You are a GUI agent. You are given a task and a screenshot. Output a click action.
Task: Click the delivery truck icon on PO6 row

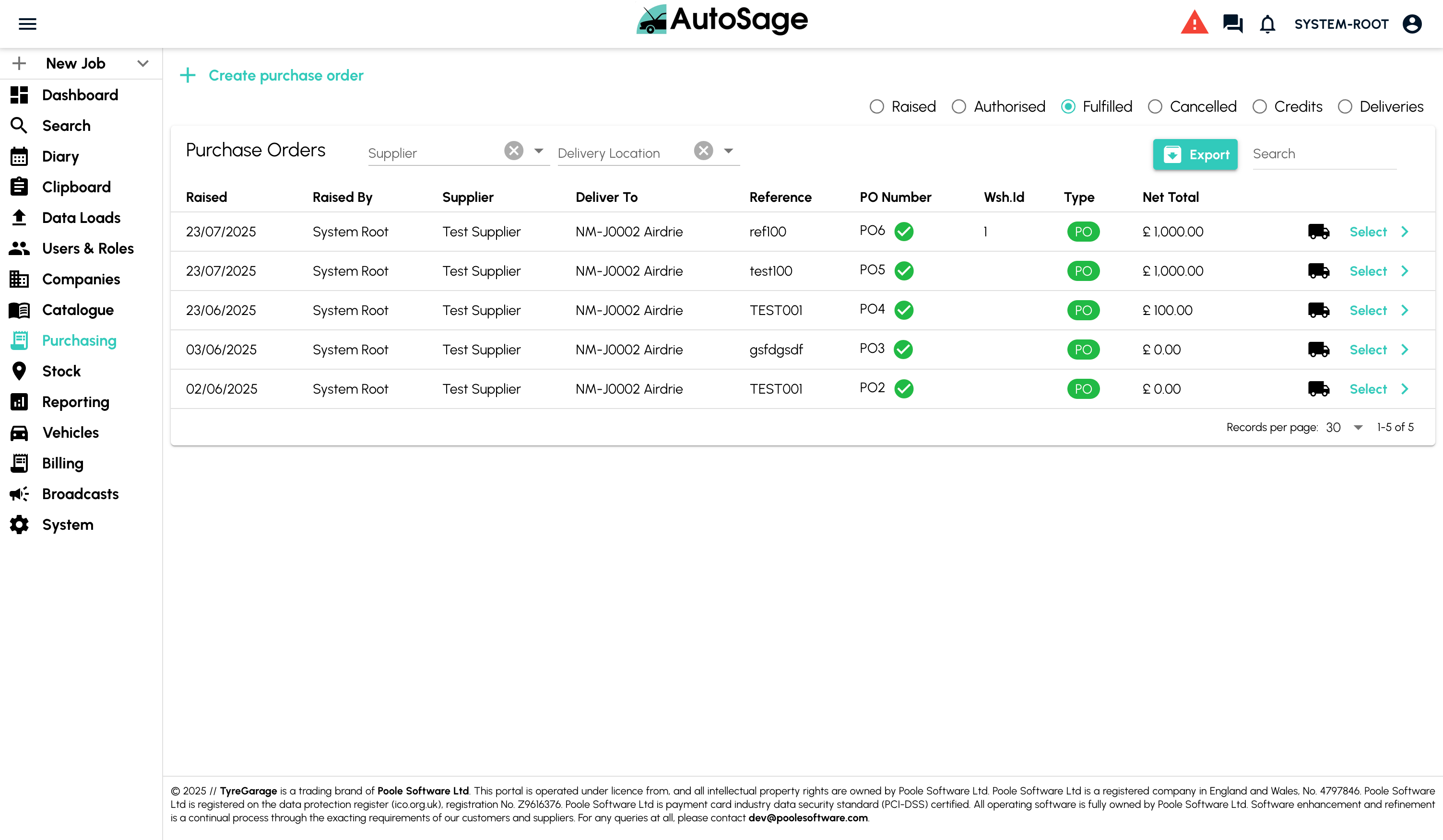point(1319,231)
